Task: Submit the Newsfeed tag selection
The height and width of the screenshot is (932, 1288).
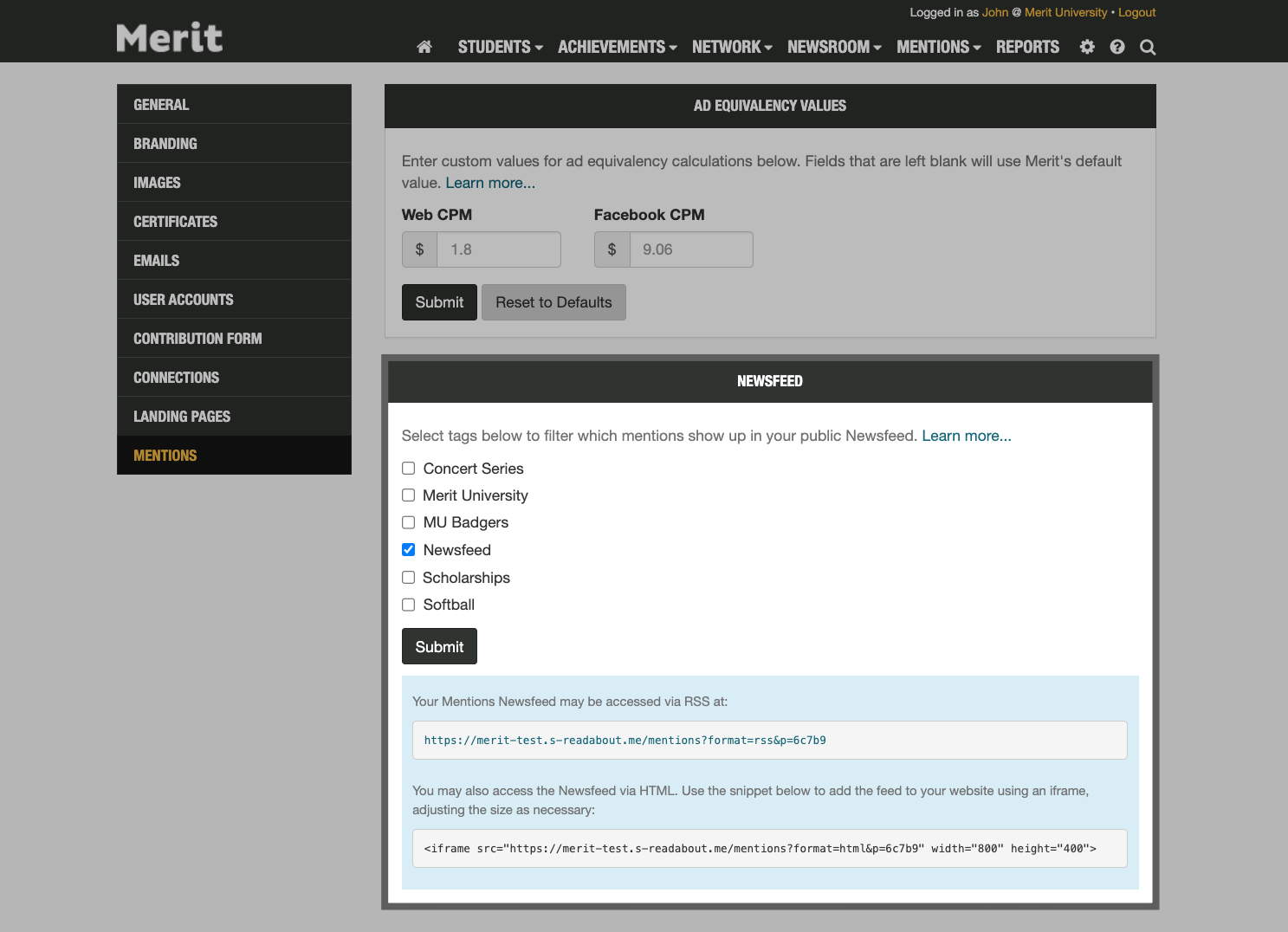Action: point(439,646)
